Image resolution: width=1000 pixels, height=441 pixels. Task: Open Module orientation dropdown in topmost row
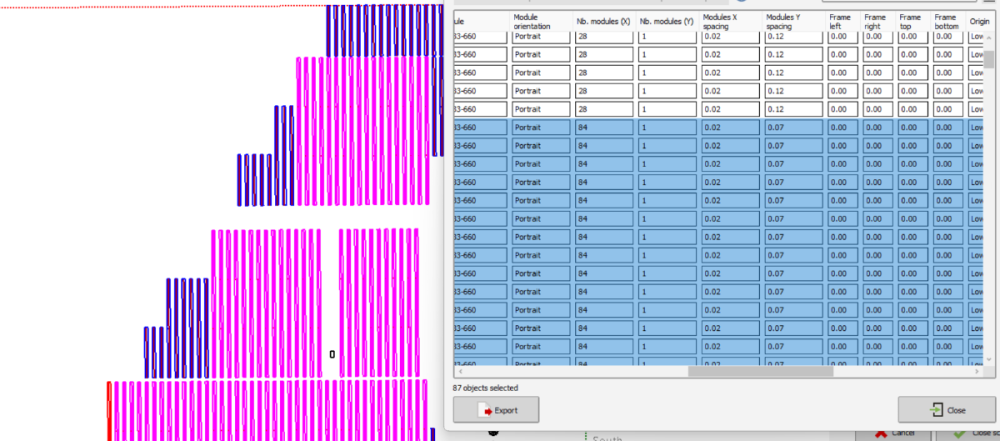(x=541, y=37)
